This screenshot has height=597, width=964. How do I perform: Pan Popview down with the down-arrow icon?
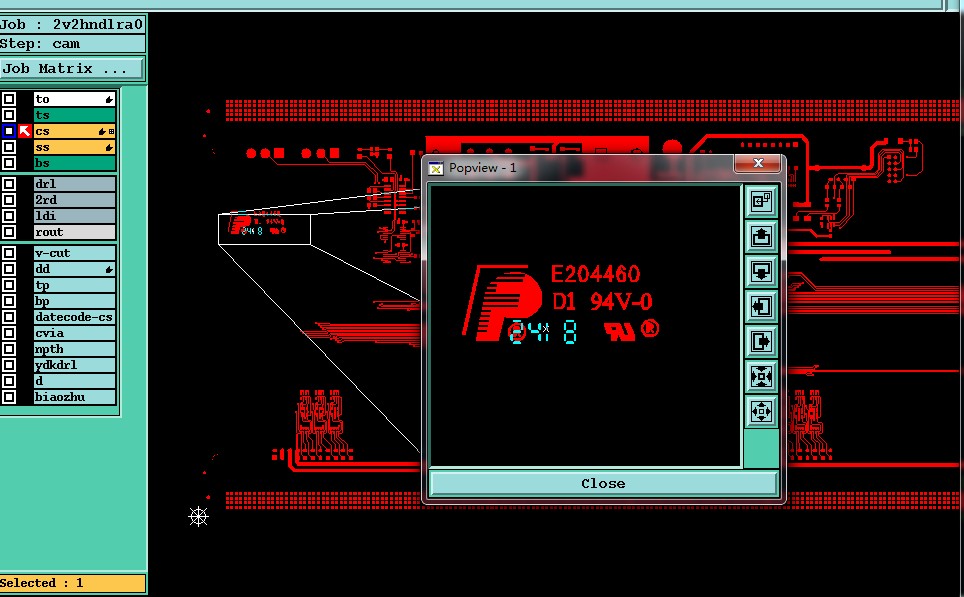pos(761,271)
